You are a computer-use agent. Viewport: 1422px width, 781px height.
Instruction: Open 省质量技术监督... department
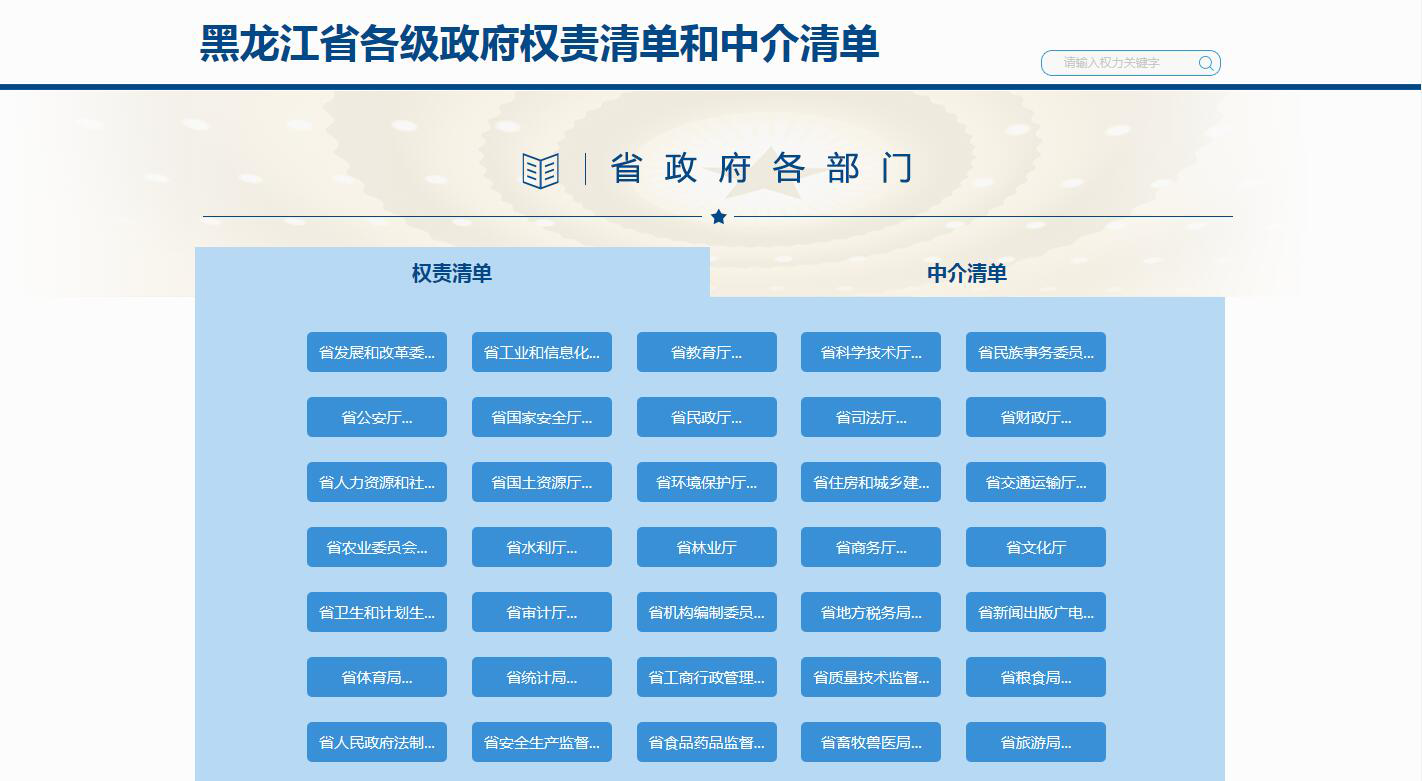[871, 677]
